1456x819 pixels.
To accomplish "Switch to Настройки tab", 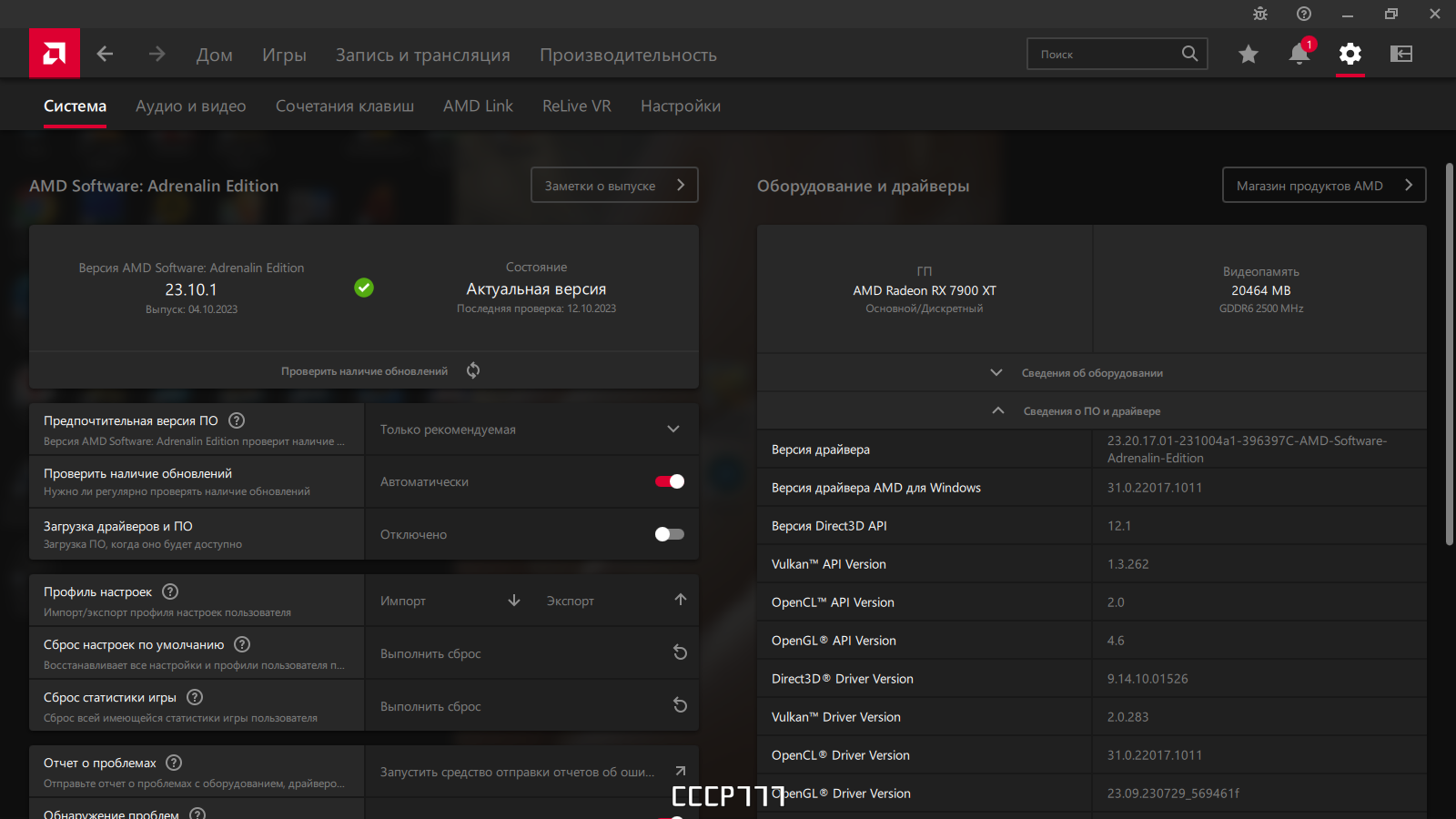I will (681, 106).
